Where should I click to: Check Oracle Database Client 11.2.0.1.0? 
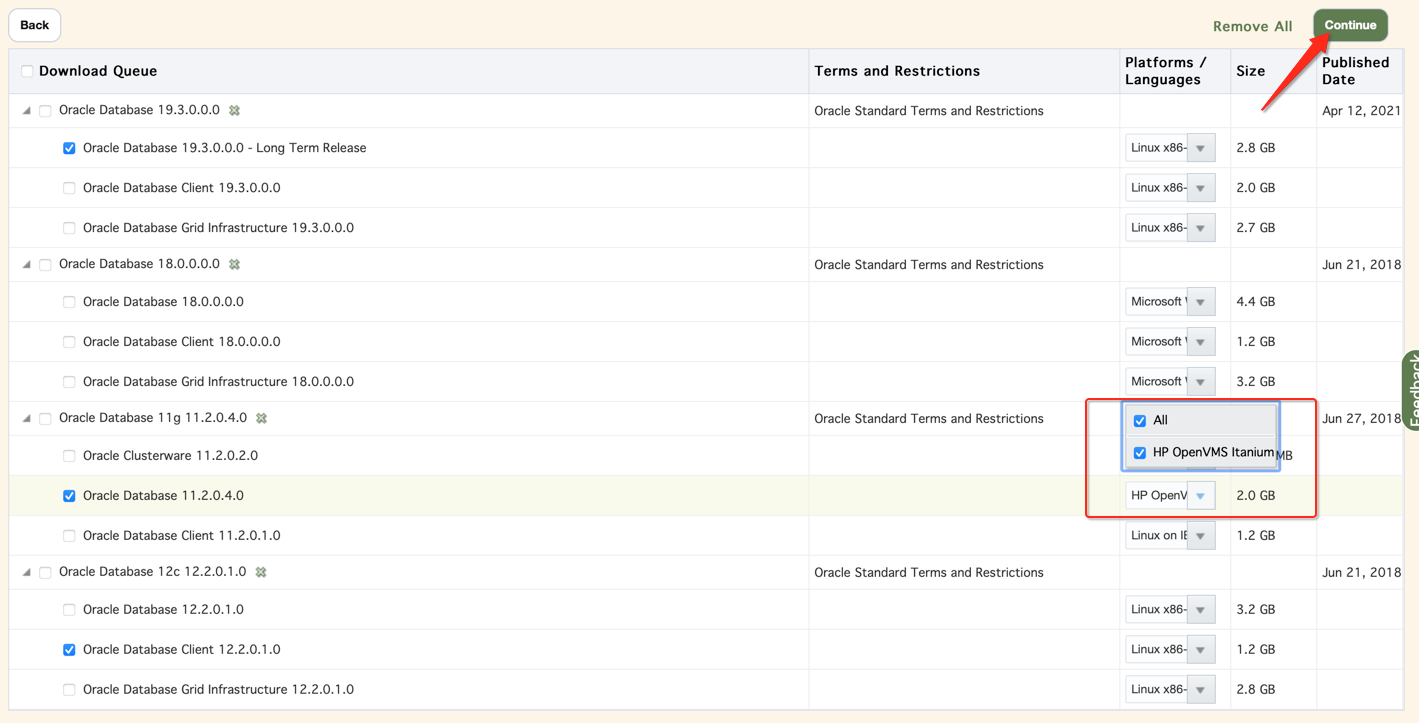point(69,536)
